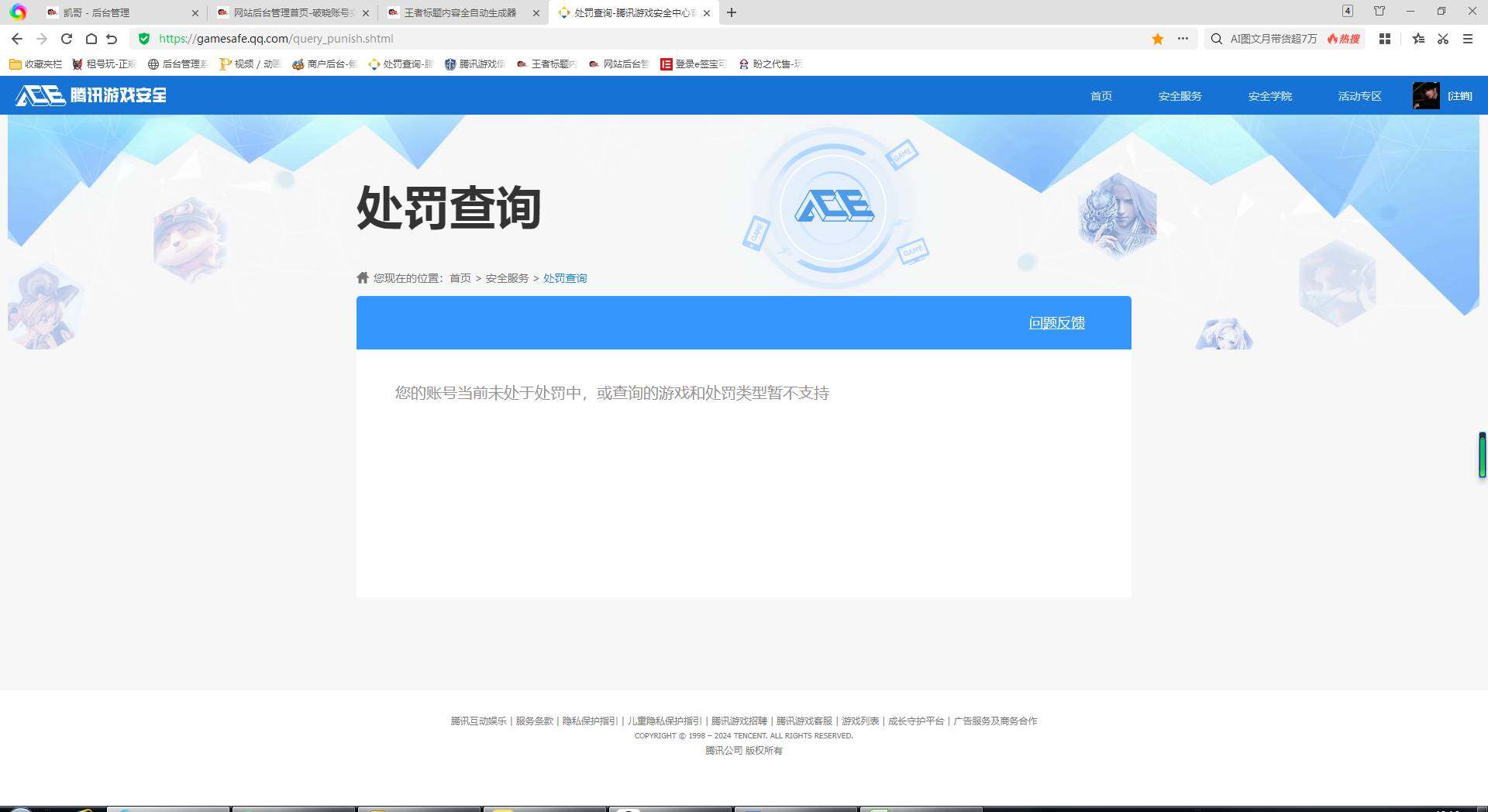Image resolution: width=1488 pixels, height=812 pixels.
Task: Open the browser apps grid icon
Action: [x=1384, y=39]
